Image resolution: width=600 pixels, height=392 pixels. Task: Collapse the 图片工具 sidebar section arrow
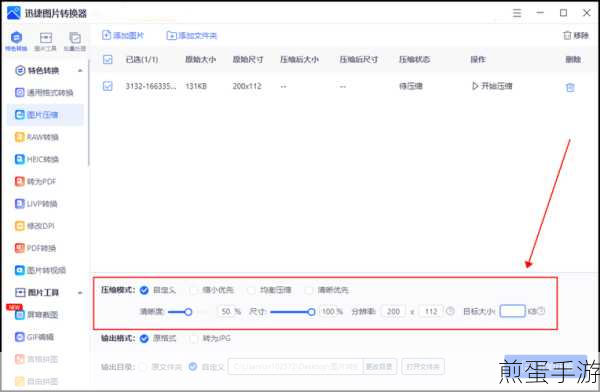pos(80,293)
